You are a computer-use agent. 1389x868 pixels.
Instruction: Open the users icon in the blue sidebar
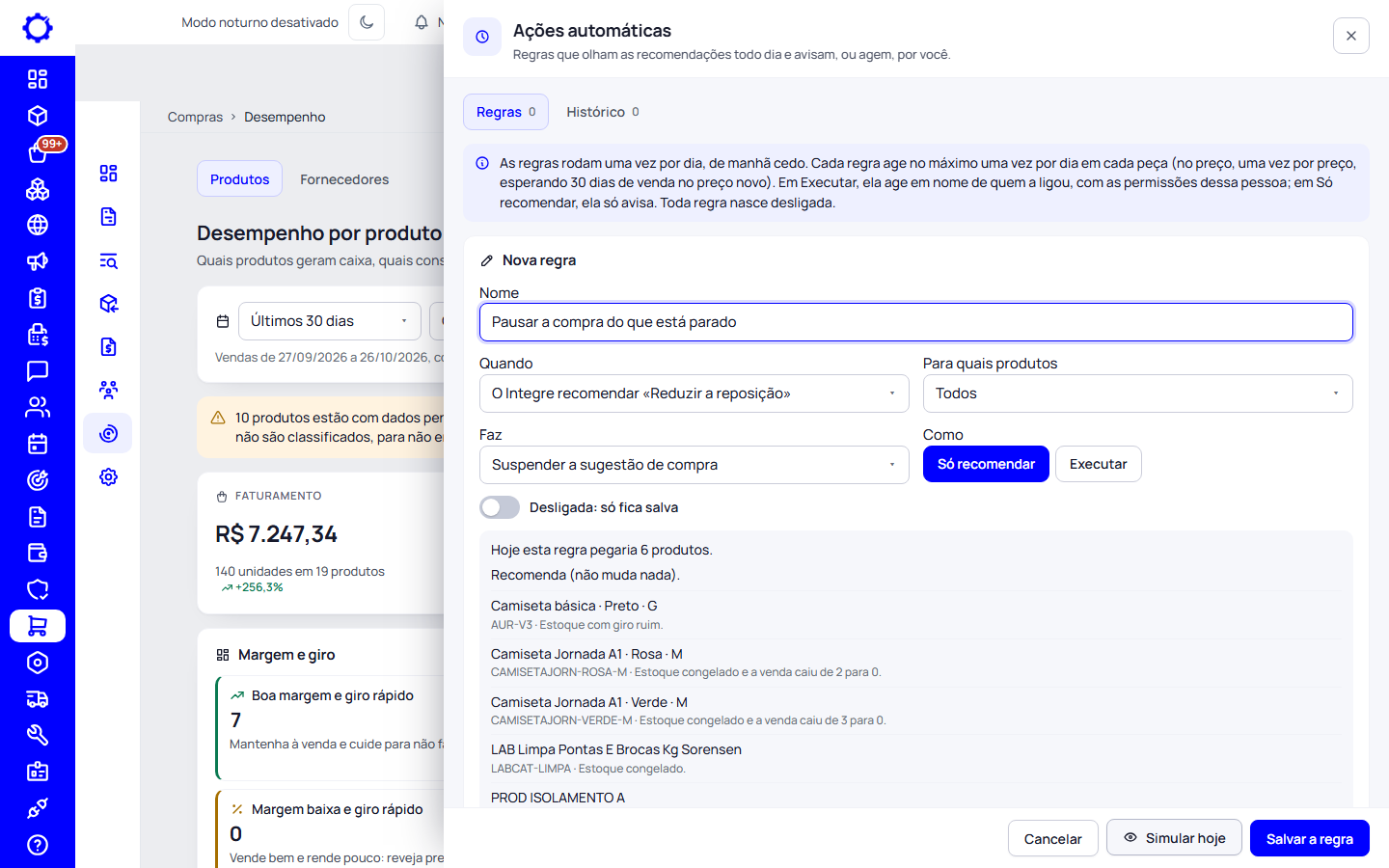(x=38, y=407)
